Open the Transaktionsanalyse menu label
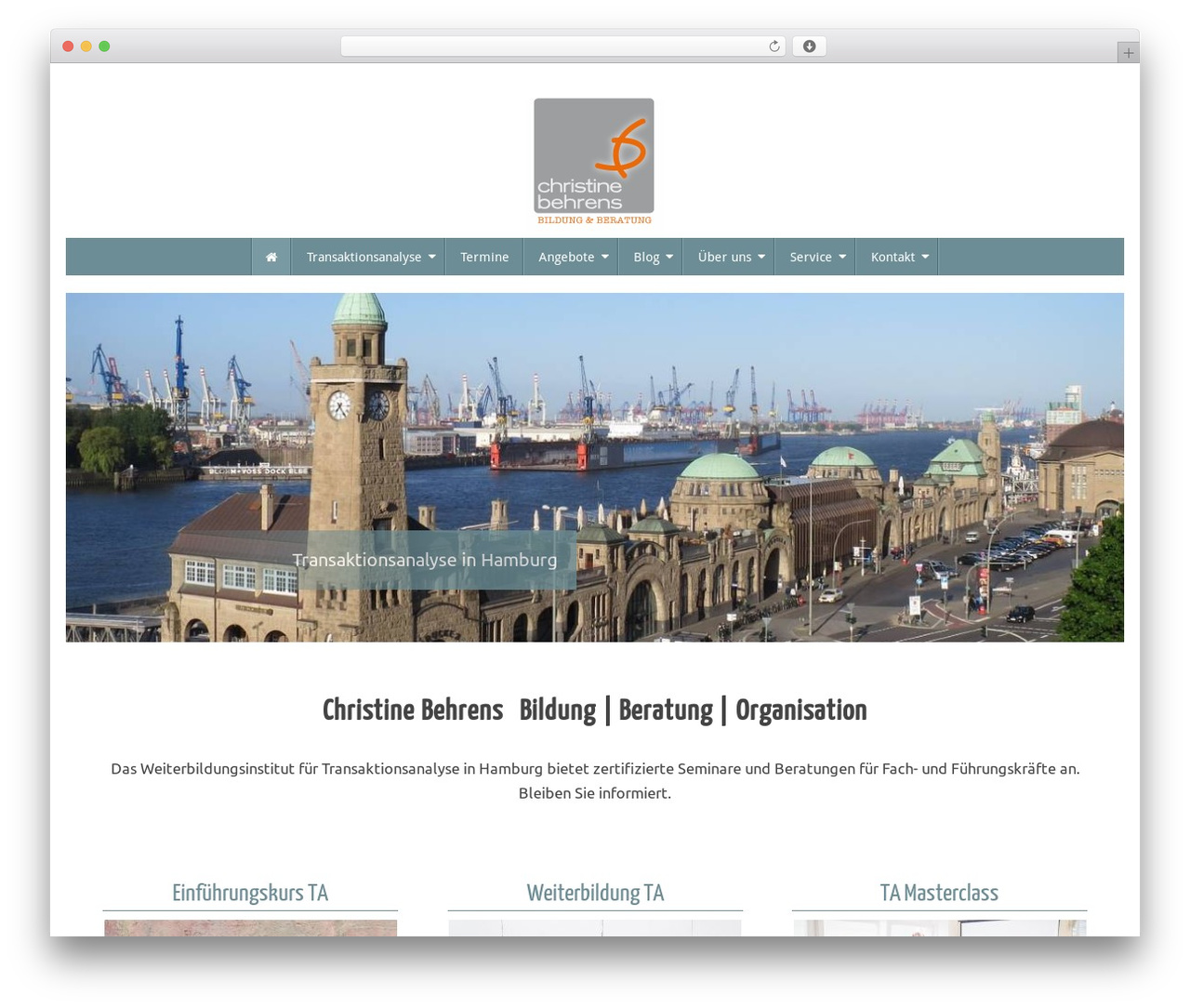Viewport: 1190px width, 1008px height. click(x=364, y=257)
